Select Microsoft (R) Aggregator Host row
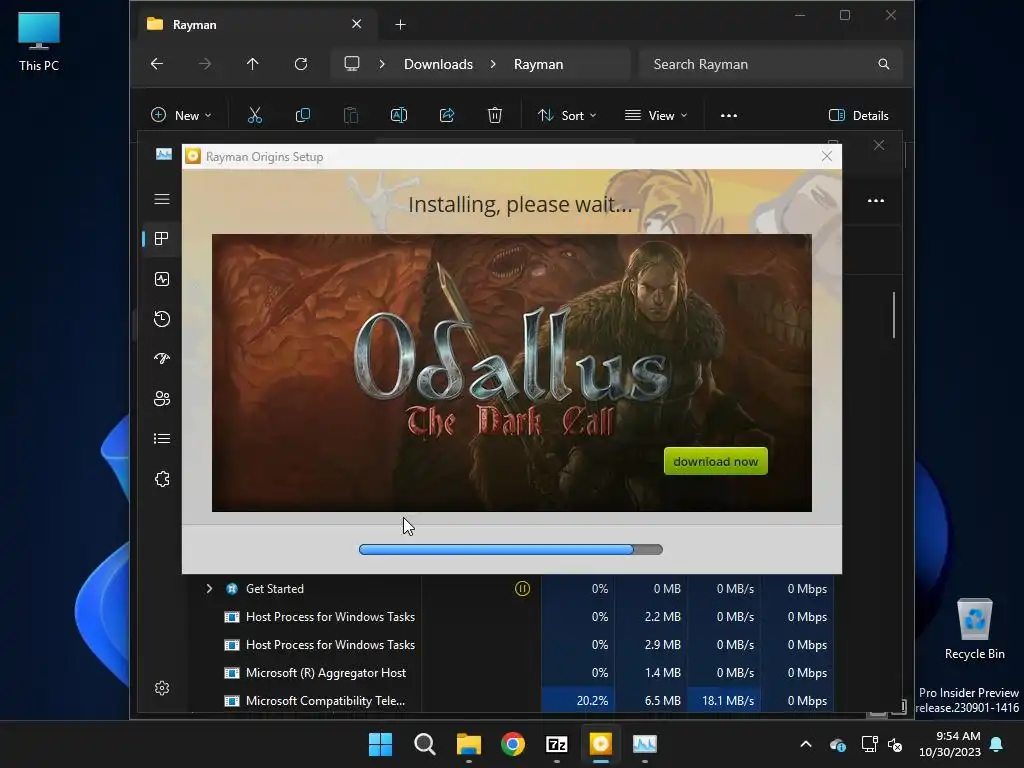This screenshot has height=768, width=1024. pos(511,673)
